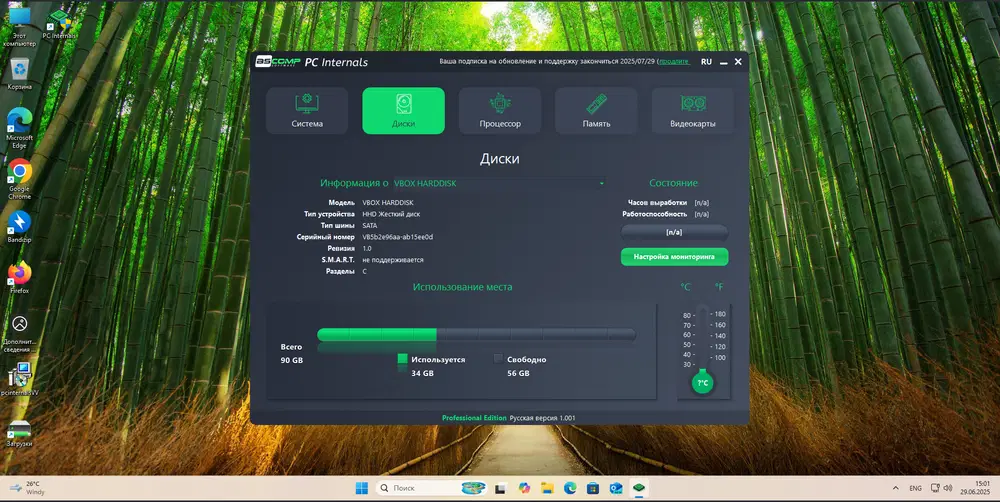Open the network tray icon
This screenshot has width=1000, height=502.
pyautogui.click(x=935, y=488)
